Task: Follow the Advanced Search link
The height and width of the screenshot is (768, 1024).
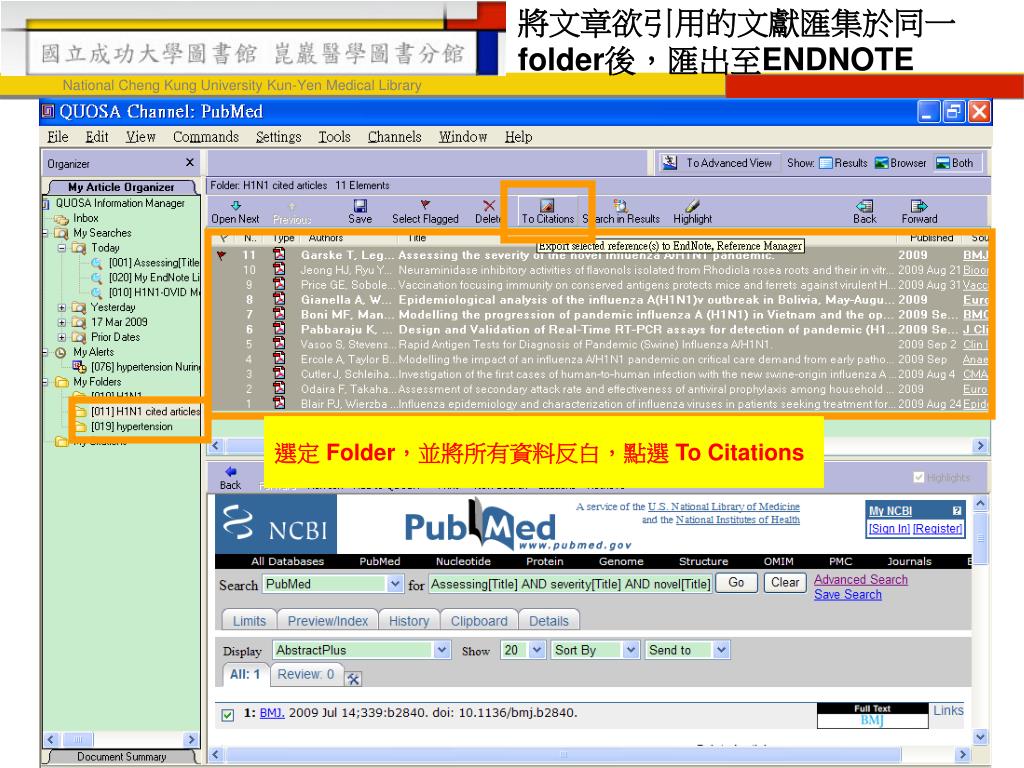Action: click(861, 579)
